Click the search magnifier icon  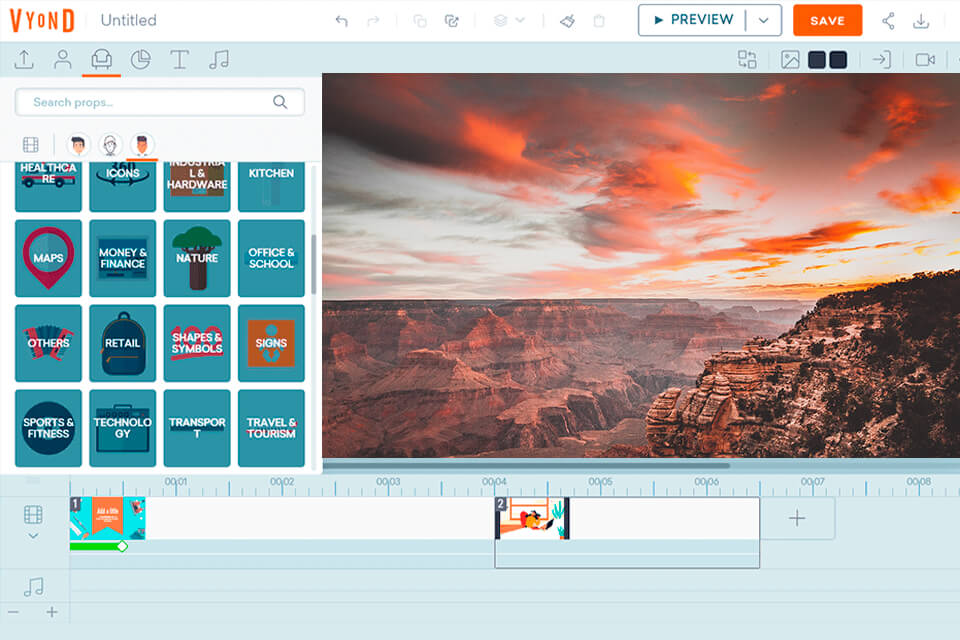point(280,102)
